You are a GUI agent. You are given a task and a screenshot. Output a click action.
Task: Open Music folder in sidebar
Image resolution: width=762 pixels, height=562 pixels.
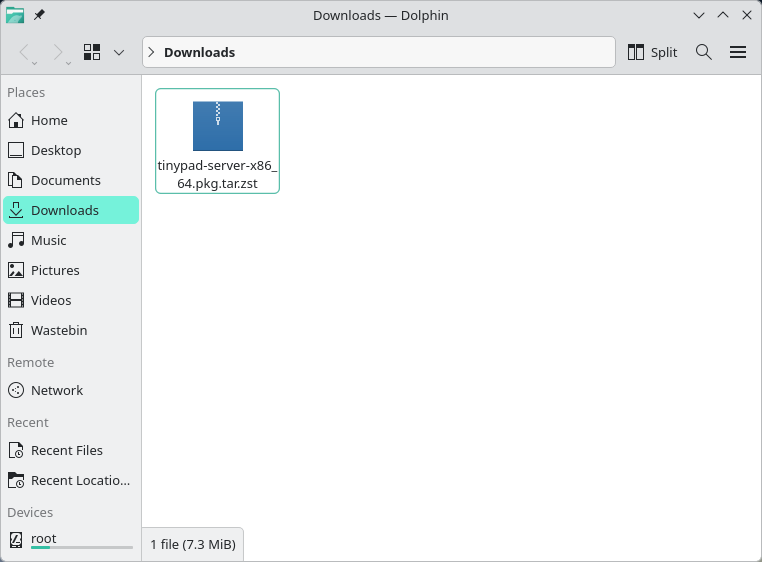point(71,240)
